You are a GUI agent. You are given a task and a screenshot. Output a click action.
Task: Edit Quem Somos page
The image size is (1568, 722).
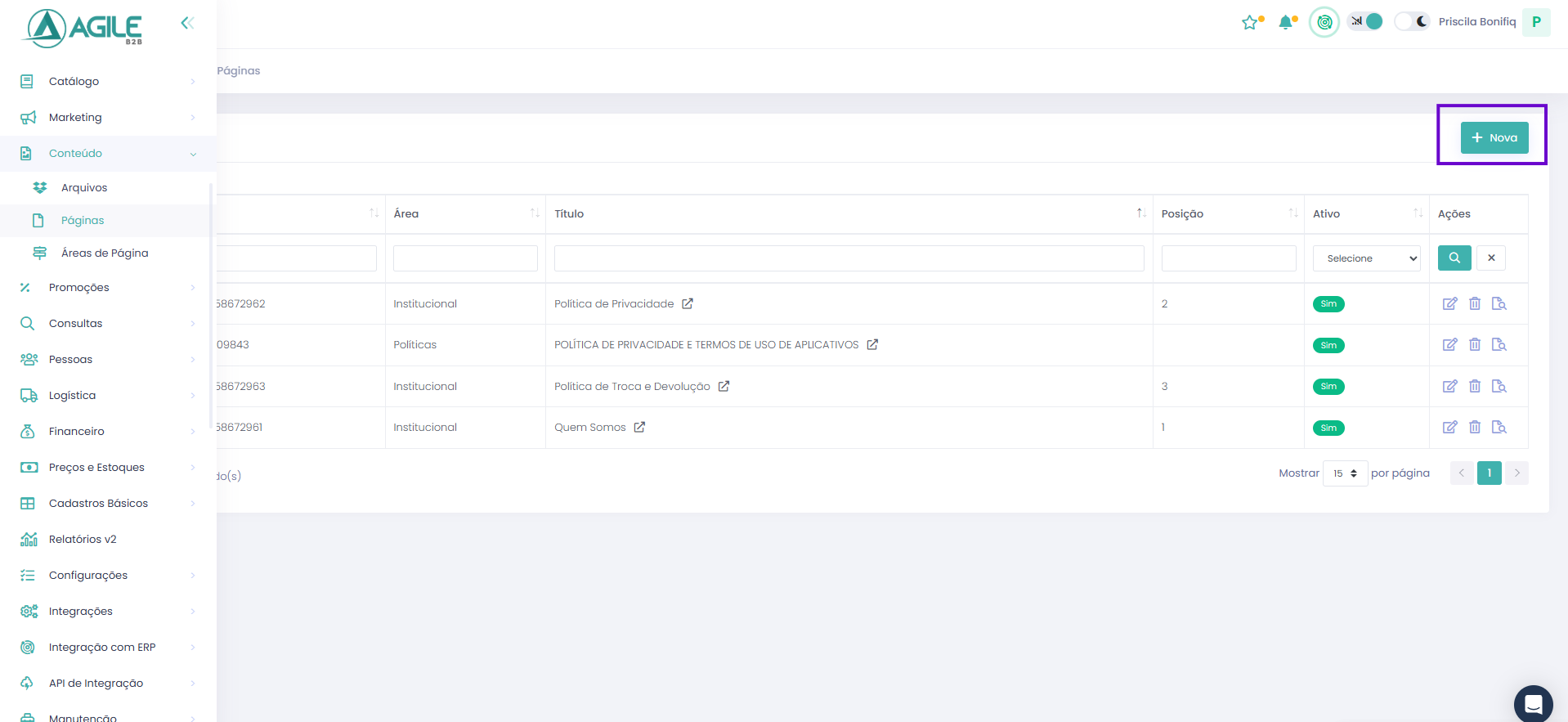[x=1449, y=427]
